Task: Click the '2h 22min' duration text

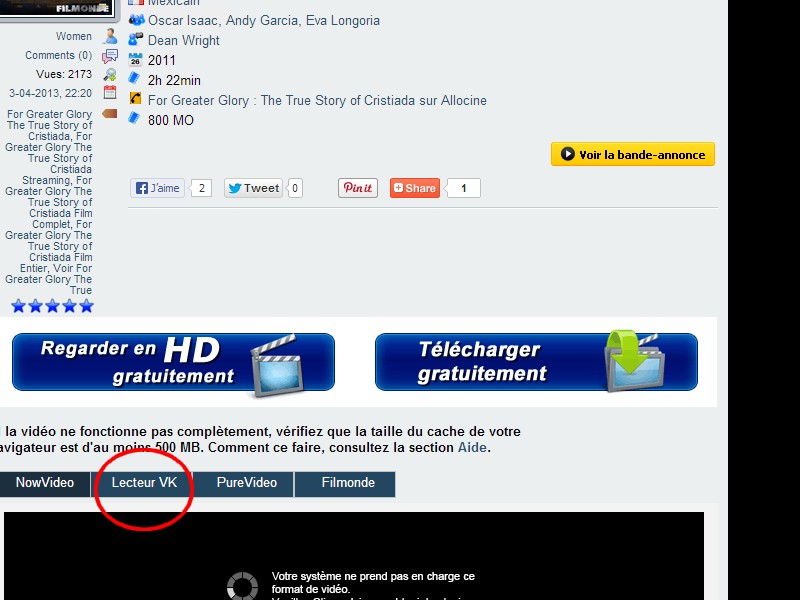Action: [x=174, y=81]
